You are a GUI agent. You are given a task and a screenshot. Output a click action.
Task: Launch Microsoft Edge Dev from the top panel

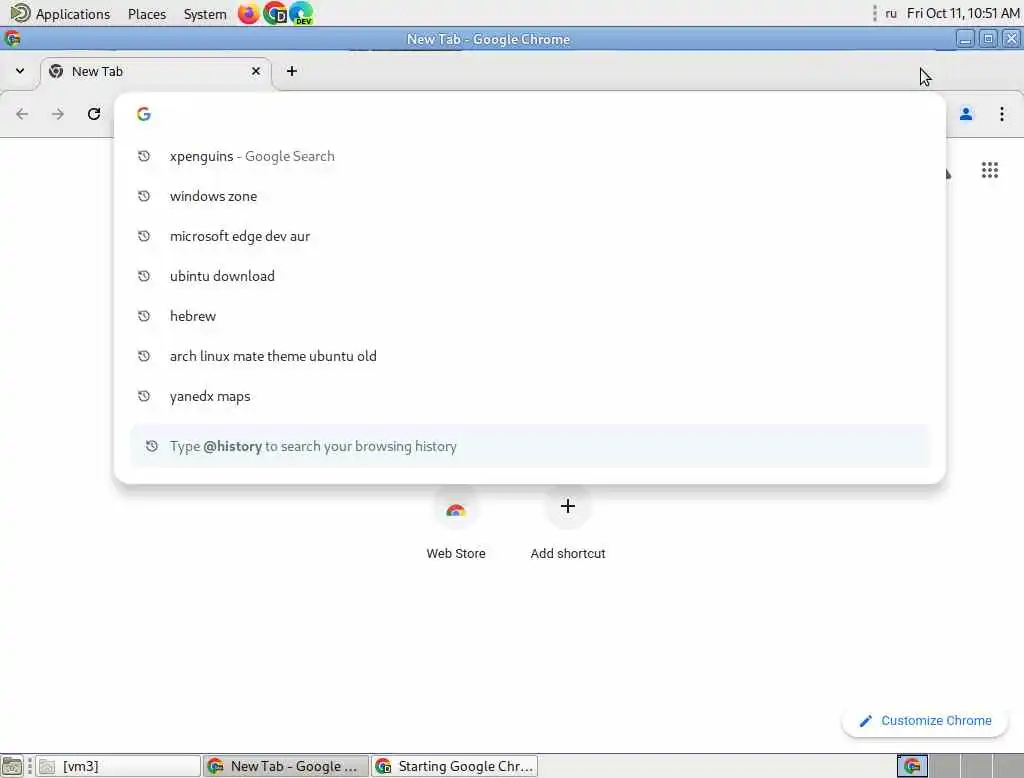(301, 13)
